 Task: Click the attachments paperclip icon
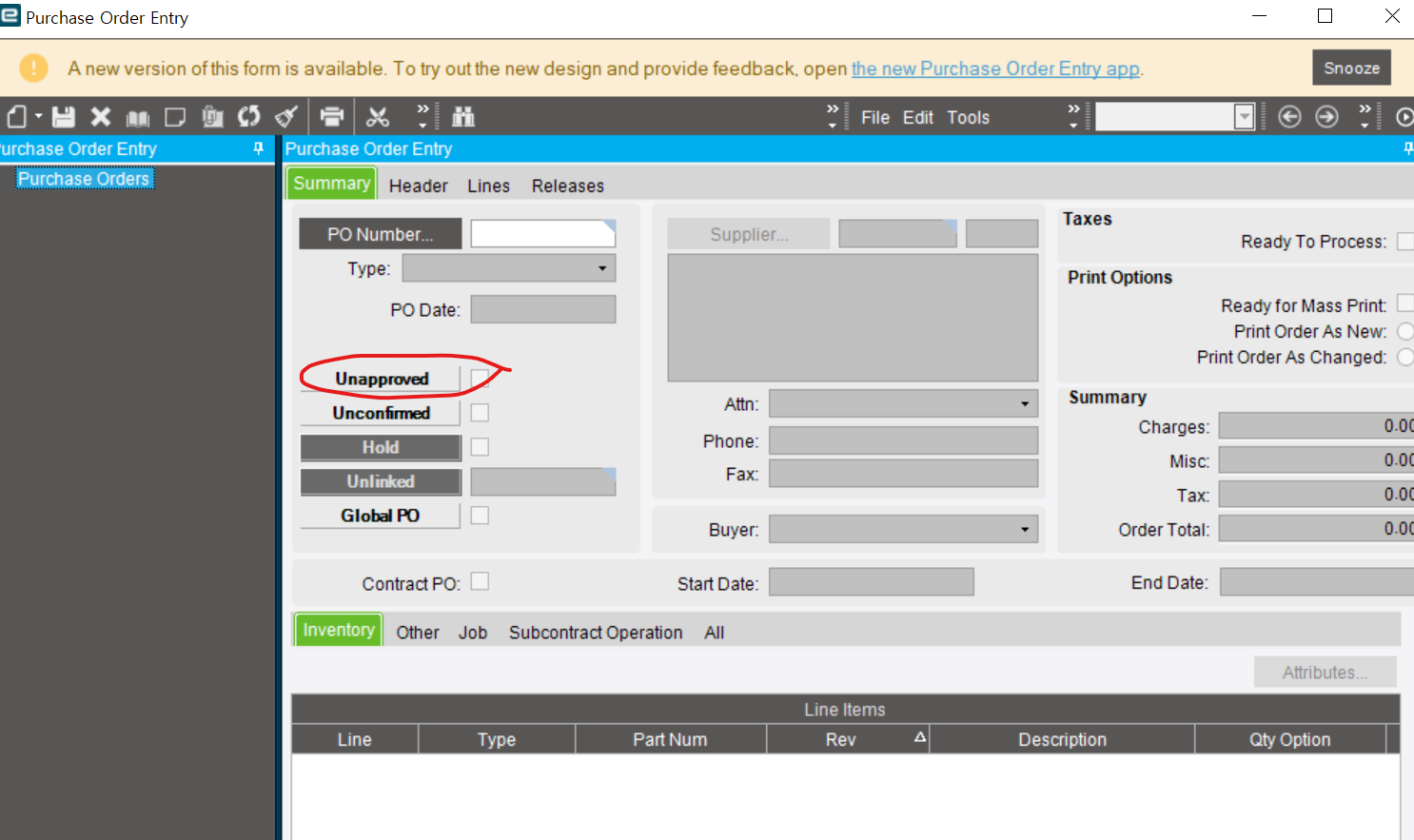[212, 117]
